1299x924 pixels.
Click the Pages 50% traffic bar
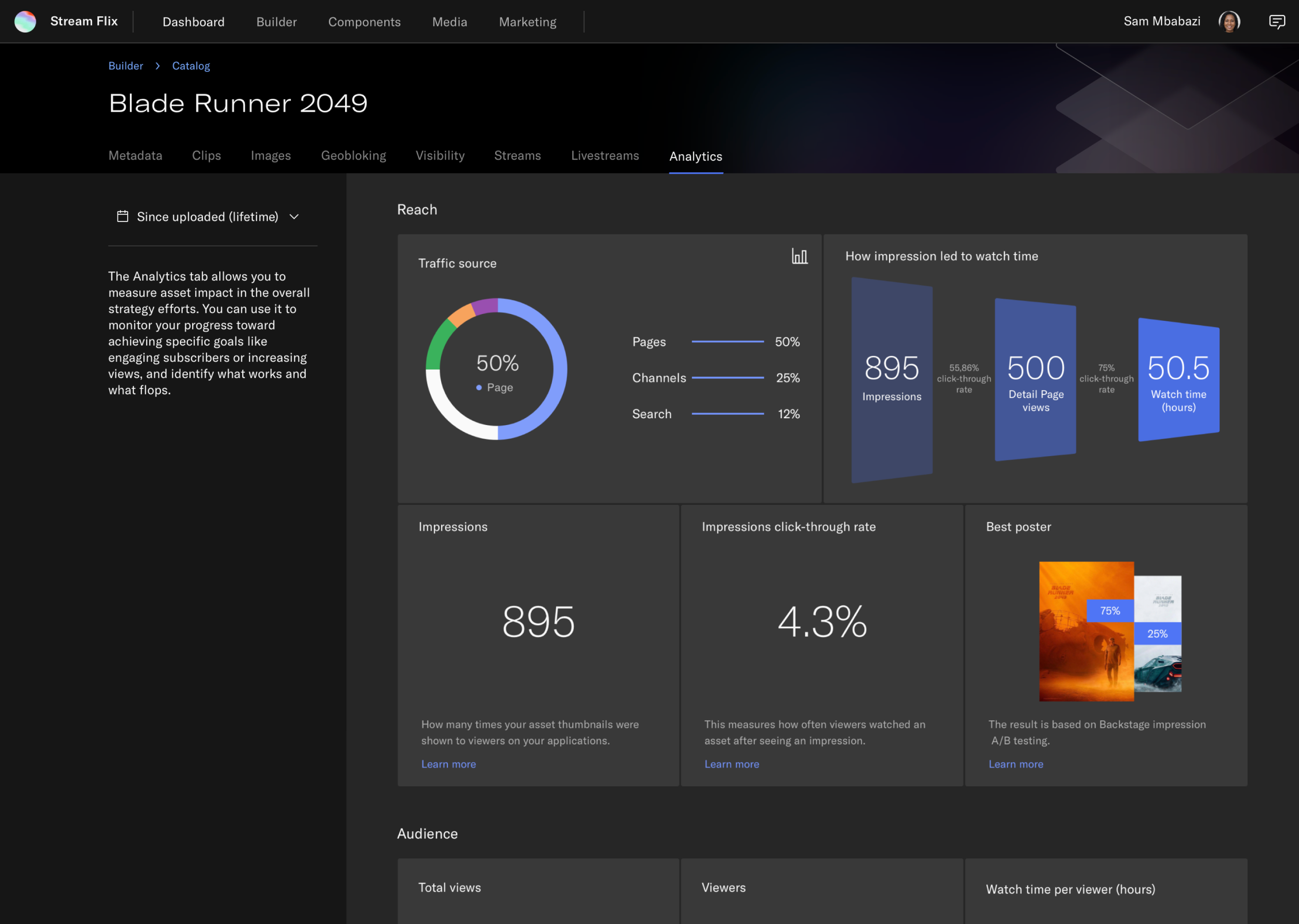[x=727, y=341]
